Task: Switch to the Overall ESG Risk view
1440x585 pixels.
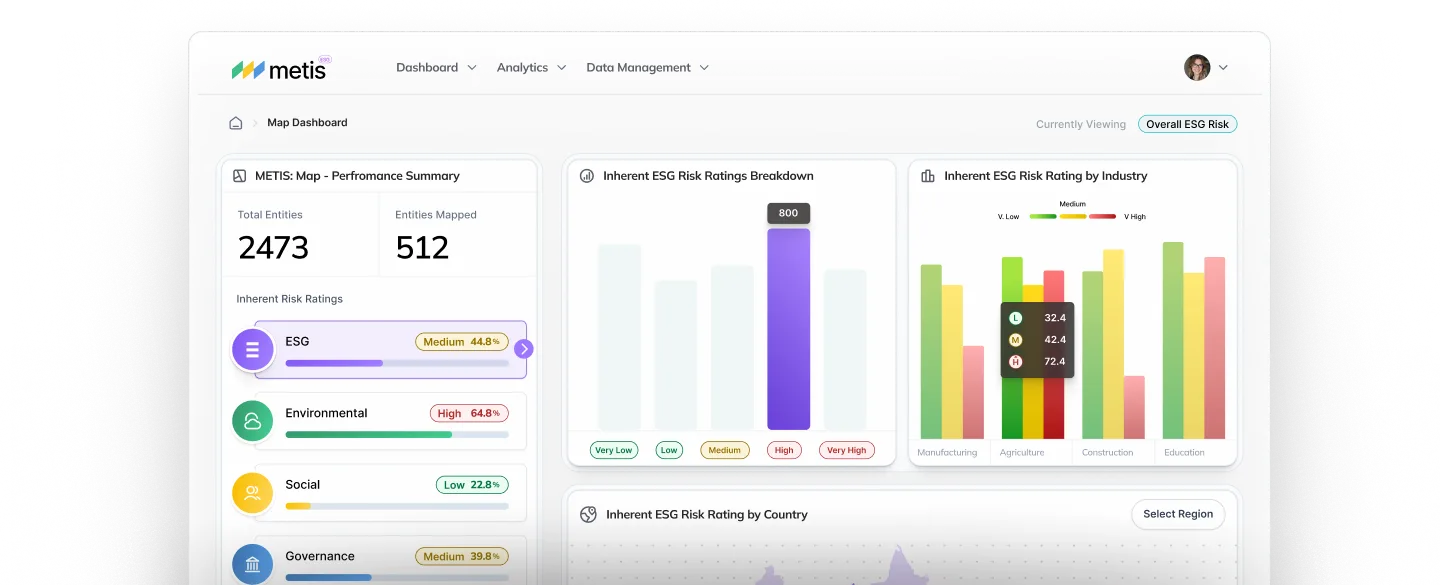Action: [1187, 123]
